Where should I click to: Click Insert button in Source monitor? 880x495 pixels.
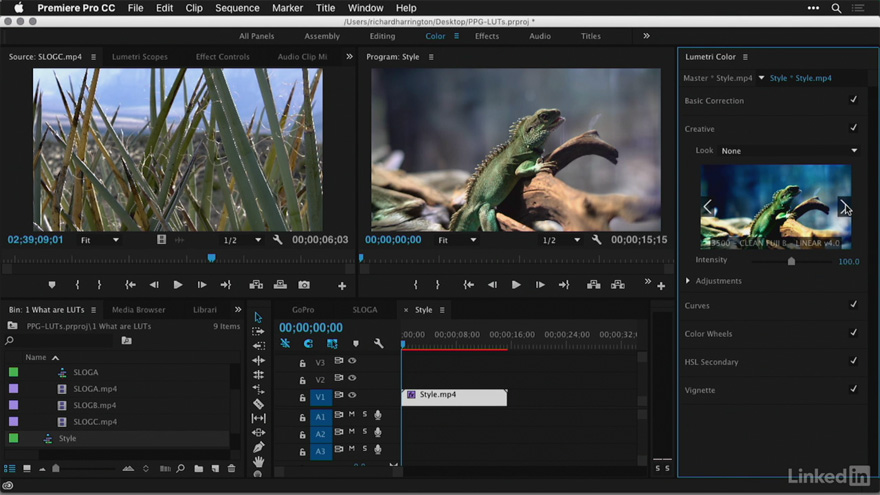coord(256,285)
